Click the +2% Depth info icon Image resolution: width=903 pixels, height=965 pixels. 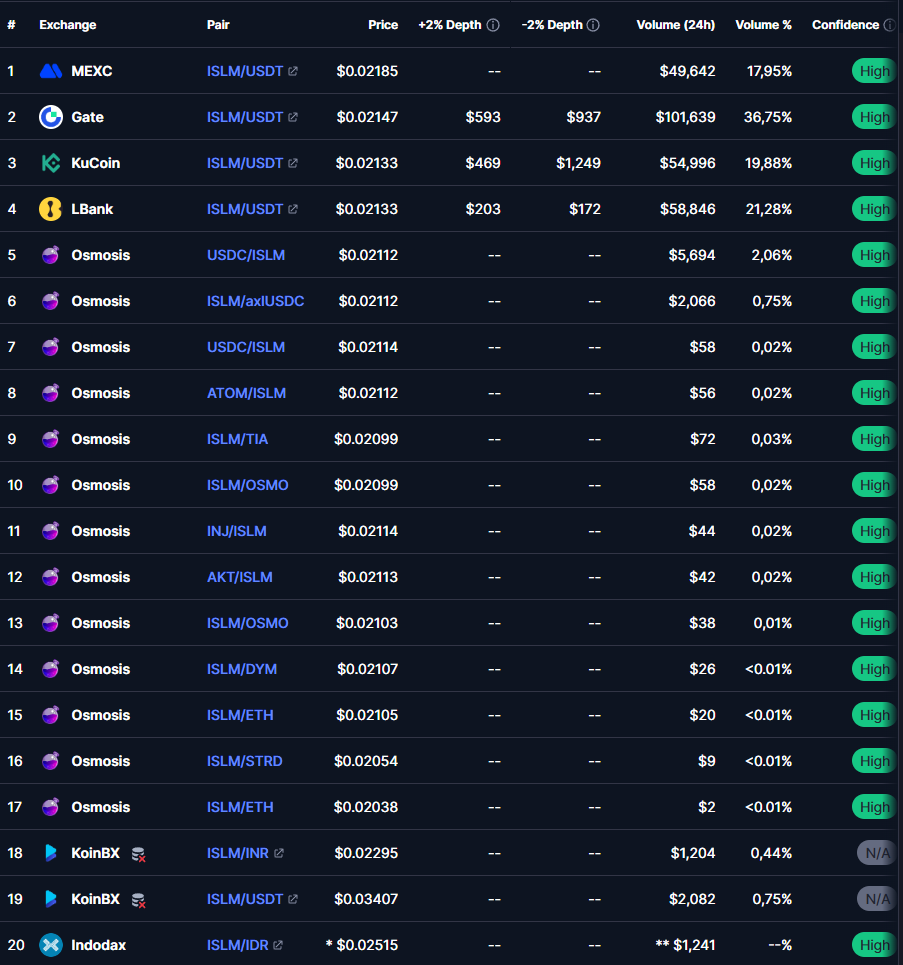pos(493,25)
